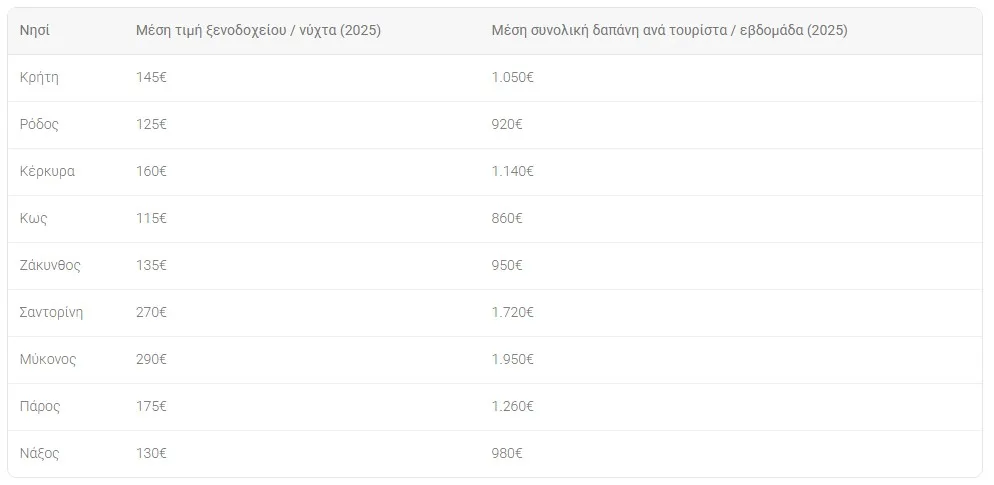Click the Κέρκυρα island cell

pyautogui.click(x=47, y=171)
